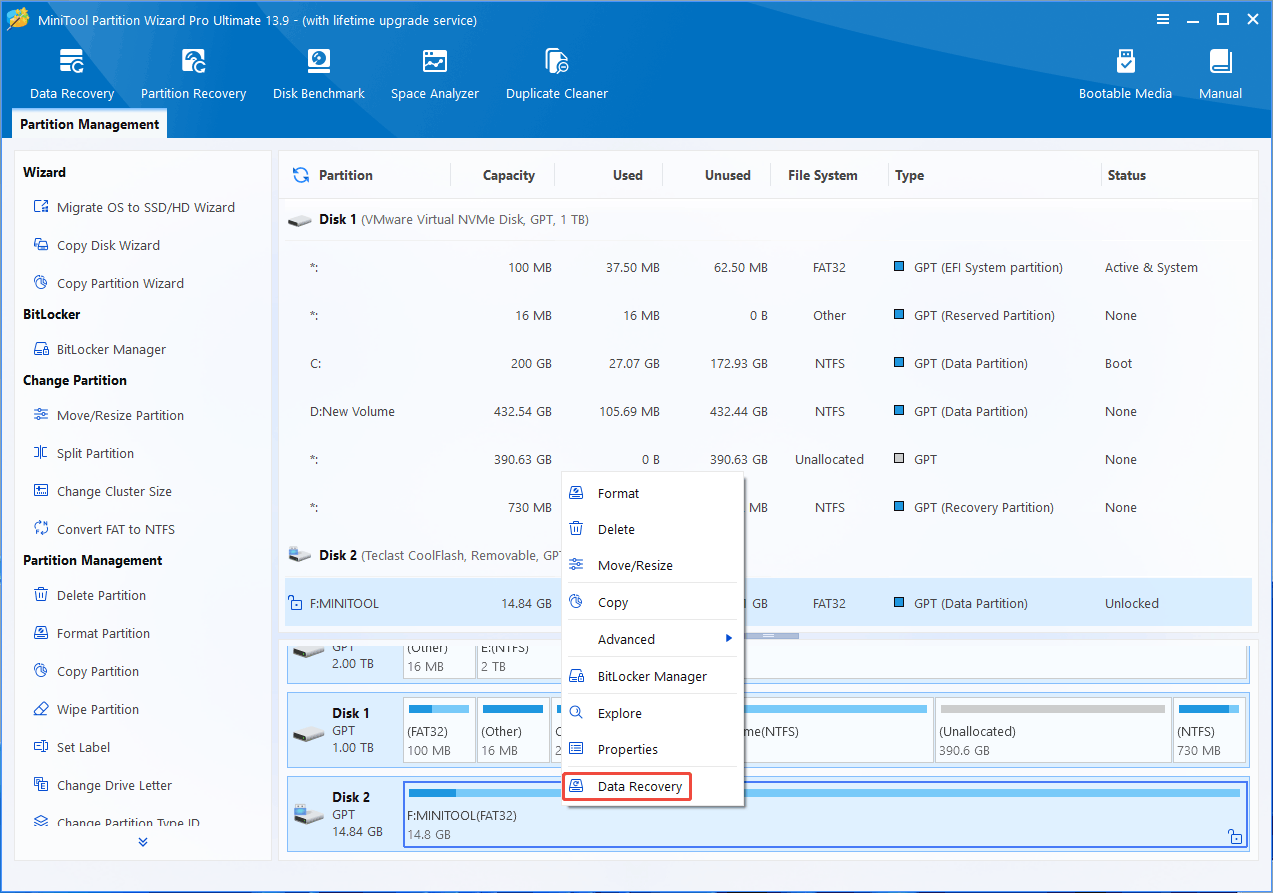This screenshot has height=893, width=1273.
Task: Click the Disk 1 header row in list
Action: coord(768,219)
